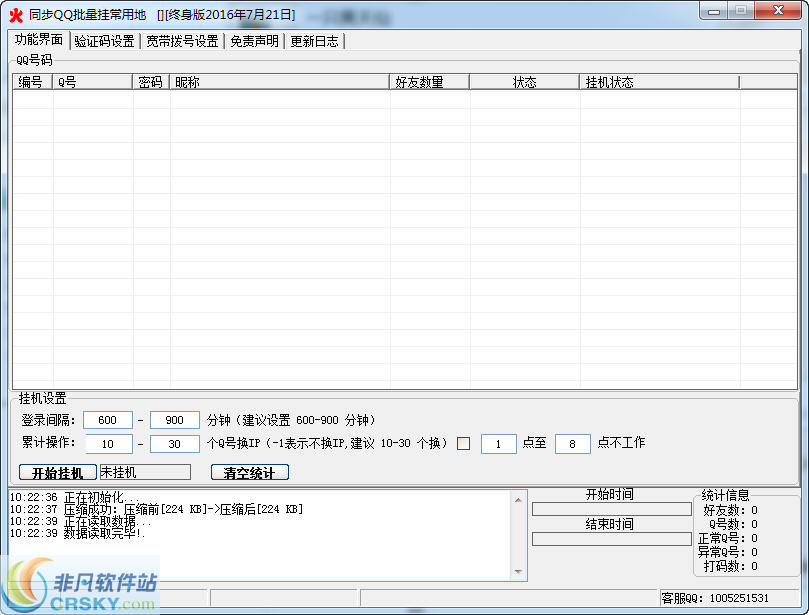Edit the start hour field 1
The image size is (809, 615).
coord(498,444)
